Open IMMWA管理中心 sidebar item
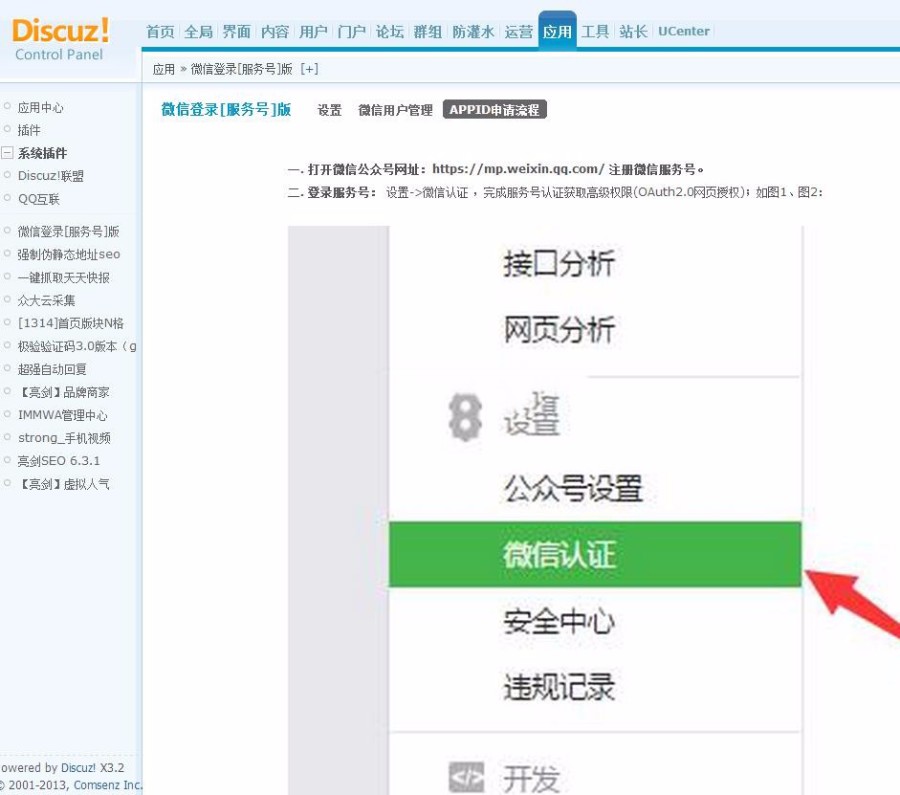This screenshot has width=900, height=795. coord(62,415)
